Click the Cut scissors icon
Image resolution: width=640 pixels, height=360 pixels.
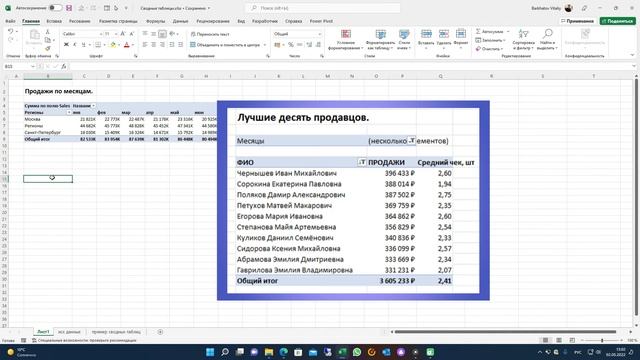[x=48, y=32]
